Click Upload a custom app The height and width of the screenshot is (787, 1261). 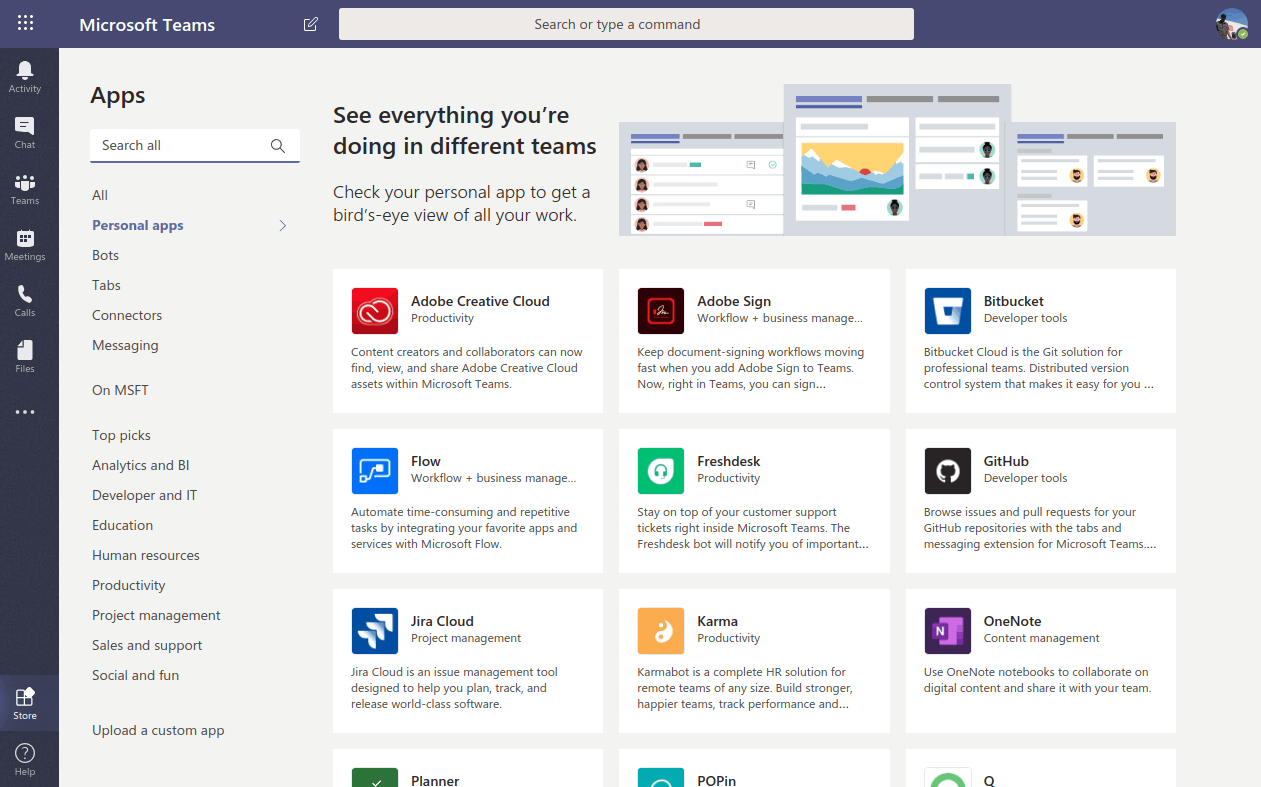pyautogui.click(x=158, y=731)
